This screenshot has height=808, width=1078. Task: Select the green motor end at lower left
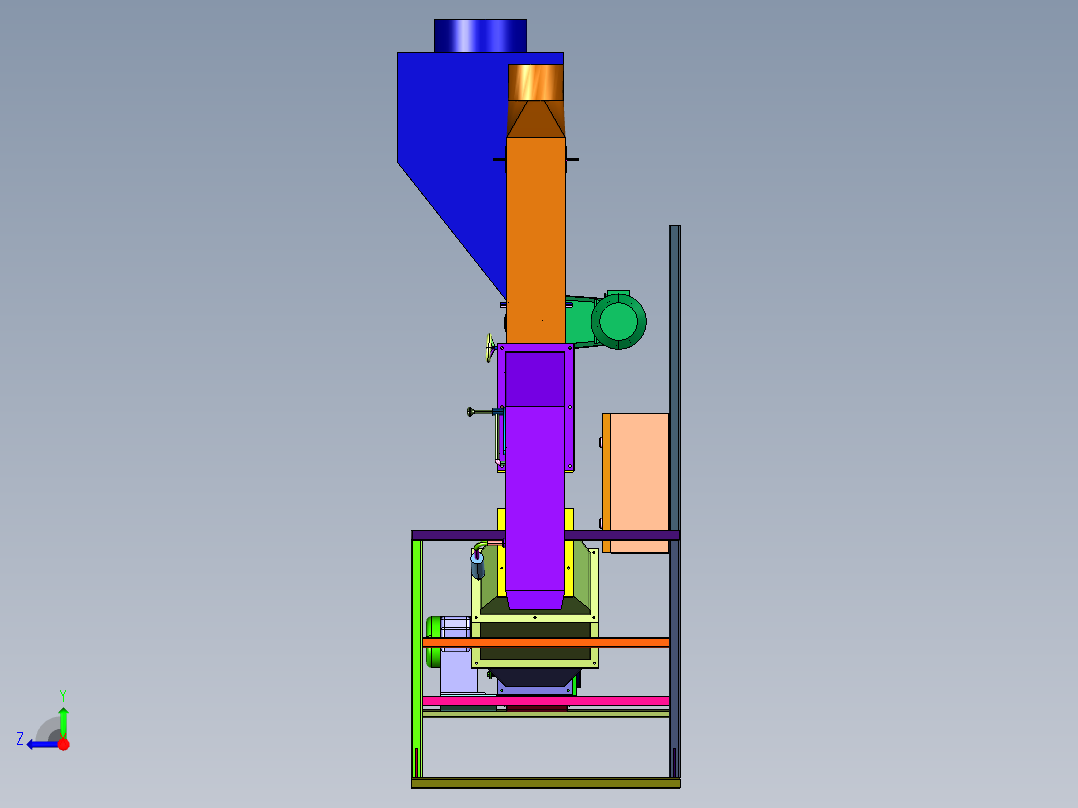tap(433, 642)
